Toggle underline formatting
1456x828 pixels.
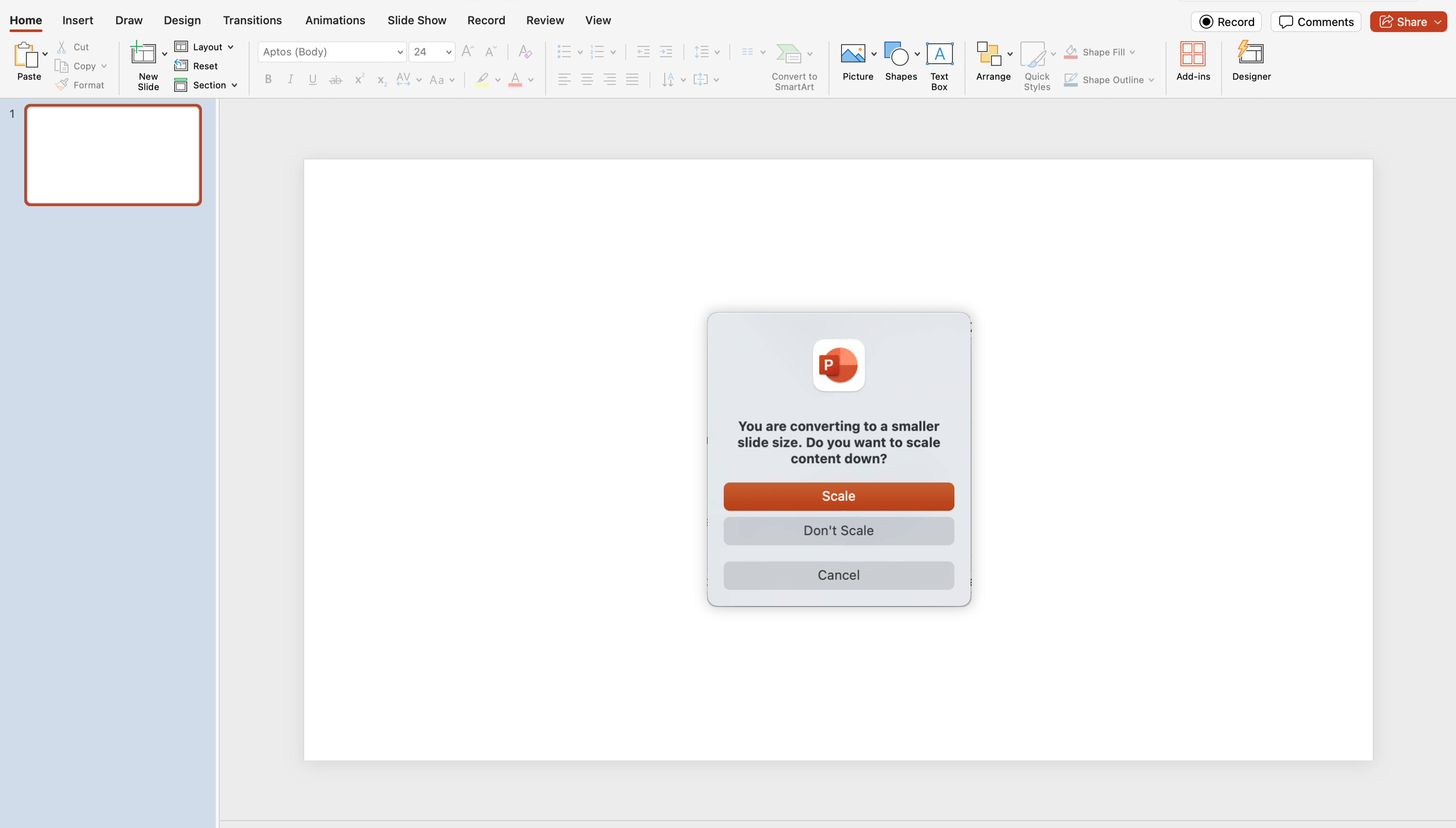pyautogui.click(x=313, y=80)
